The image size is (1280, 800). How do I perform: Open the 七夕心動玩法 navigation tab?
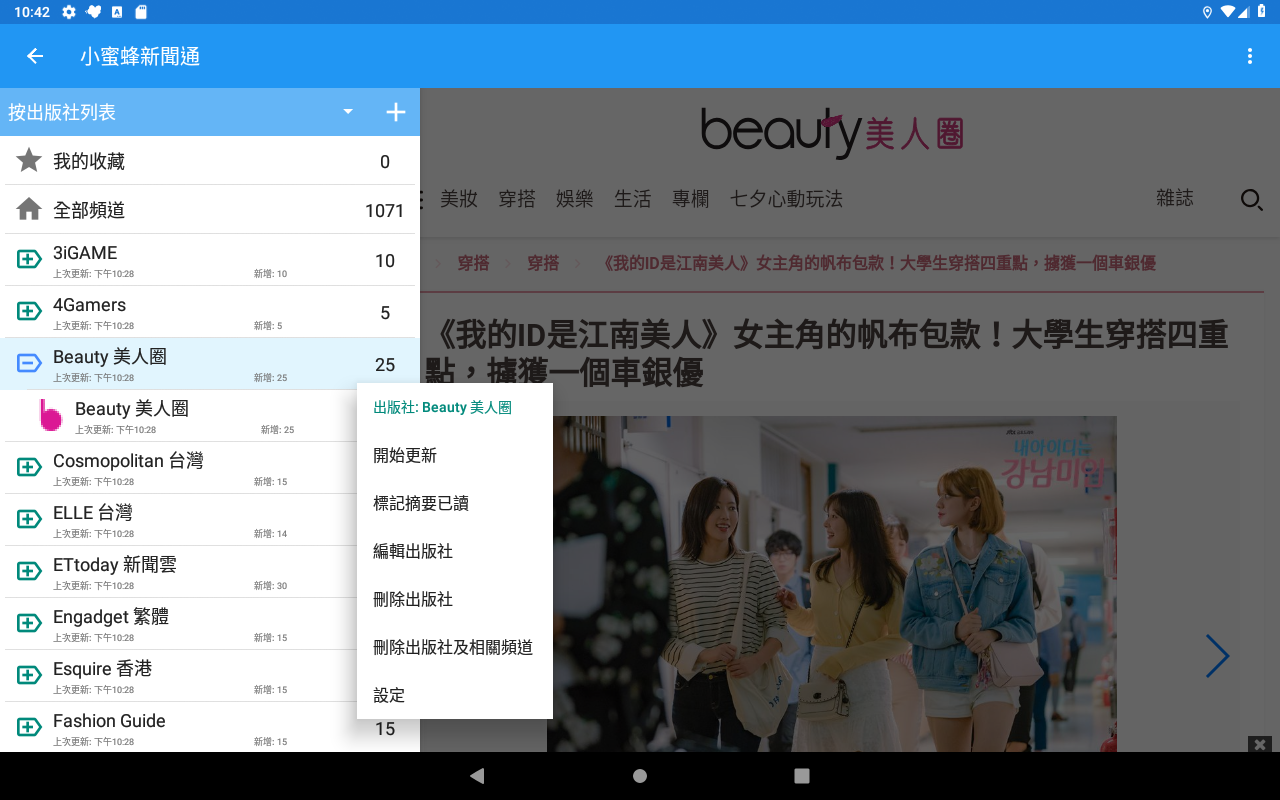pos(786,199)
